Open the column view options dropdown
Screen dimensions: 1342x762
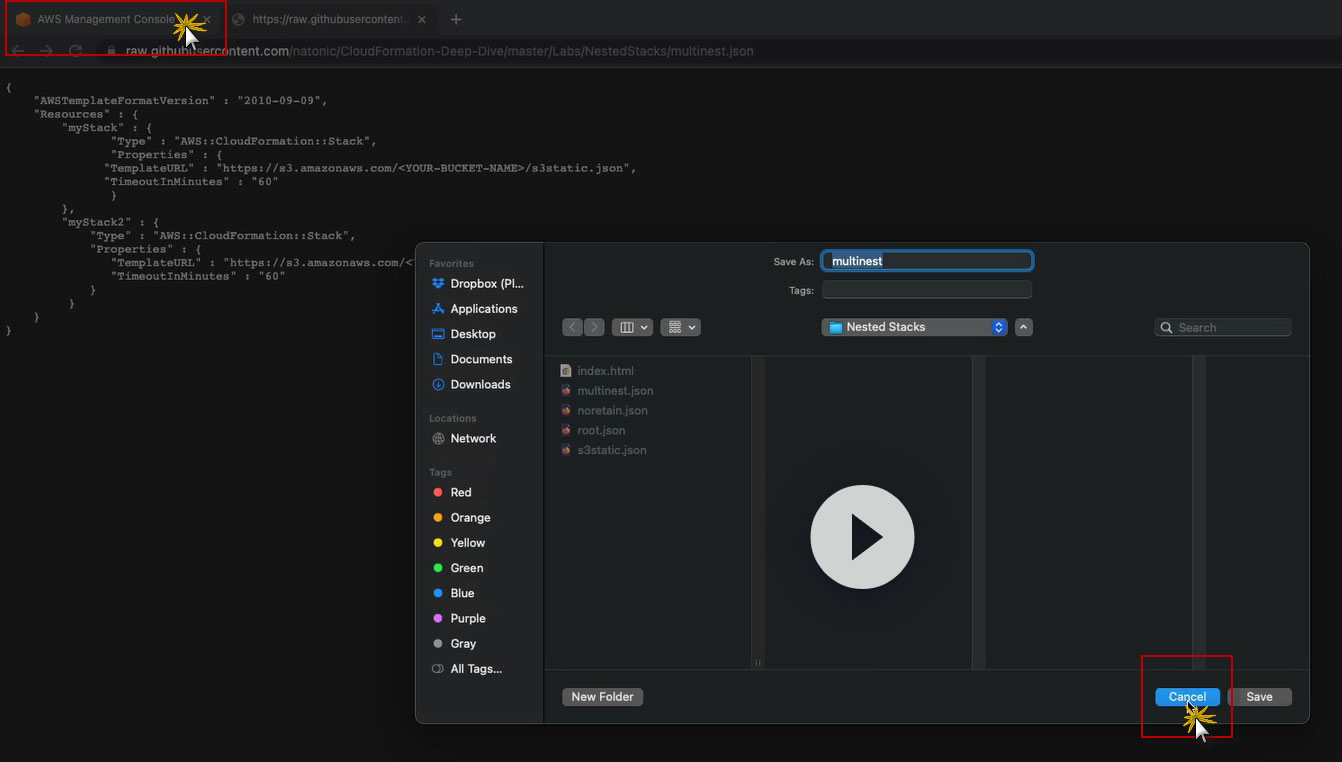[x=632, y=327]
